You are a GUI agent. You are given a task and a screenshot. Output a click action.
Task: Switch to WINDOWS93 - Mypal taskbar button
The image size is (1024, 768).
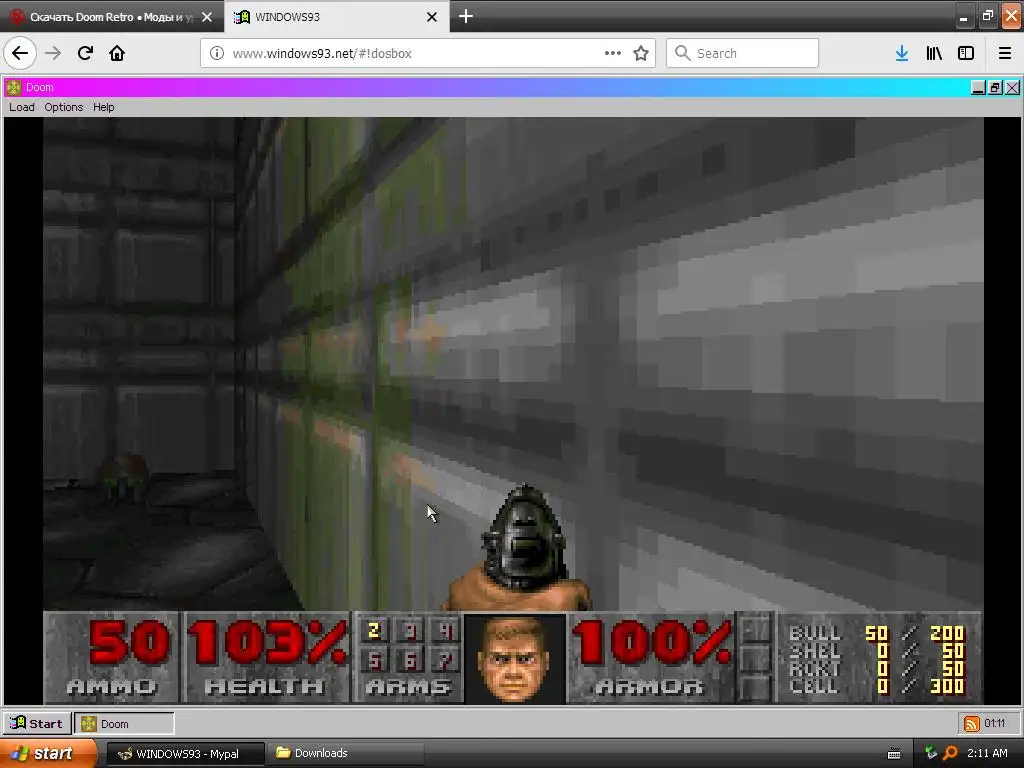click(185, 754)
